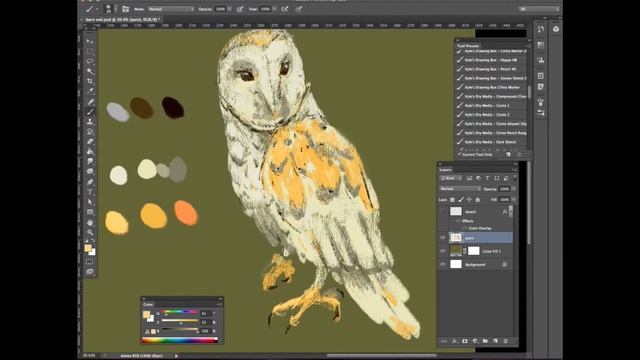Select the Quick Selection tool

[90, 71]
